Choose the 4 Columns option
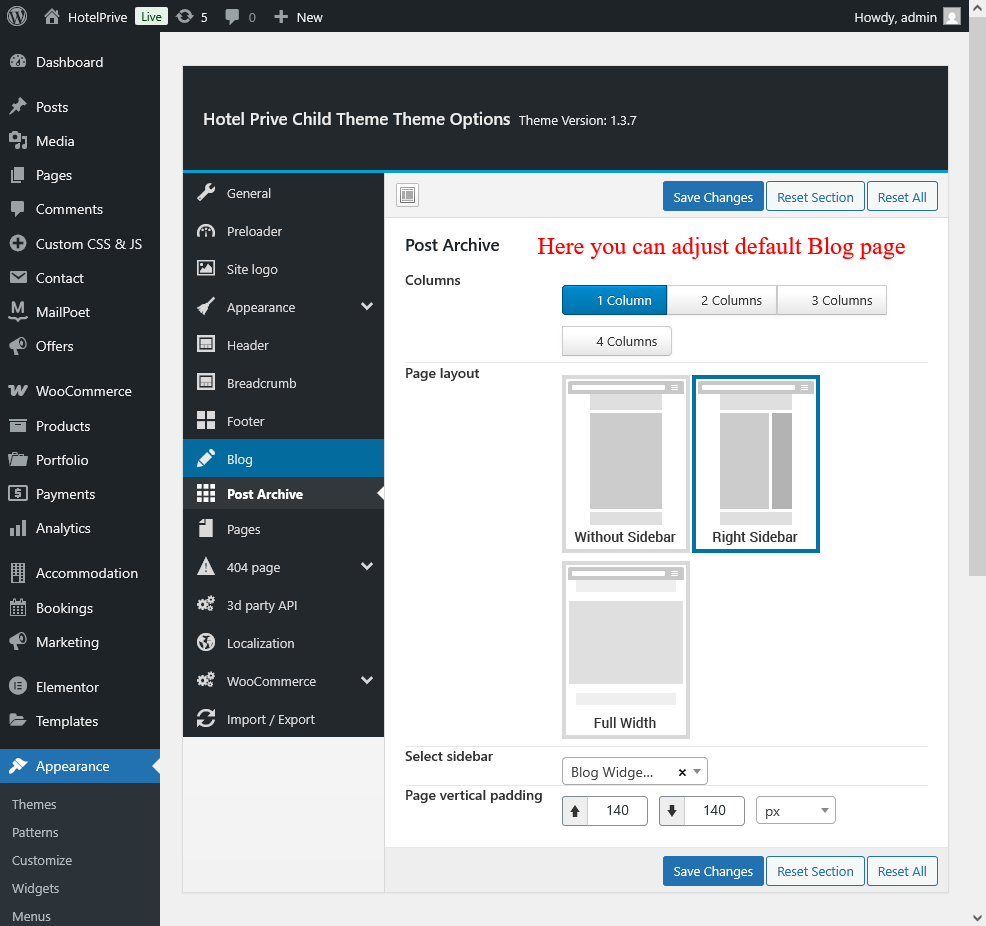This screenshot has height=926, width=986. (x=617, y=341)
